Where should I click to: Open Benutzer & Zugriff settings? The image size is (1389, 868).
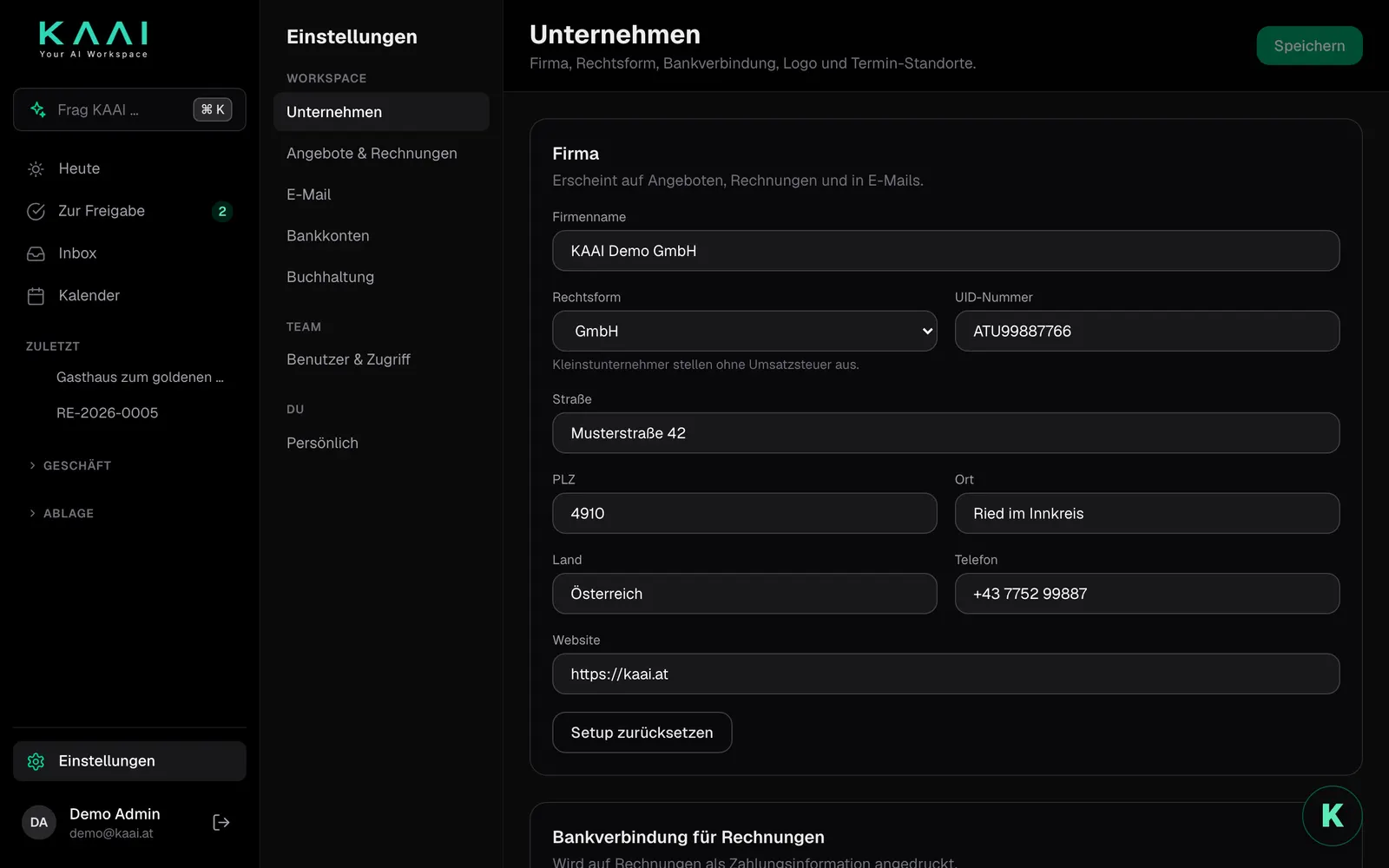(x=381, y=359)
